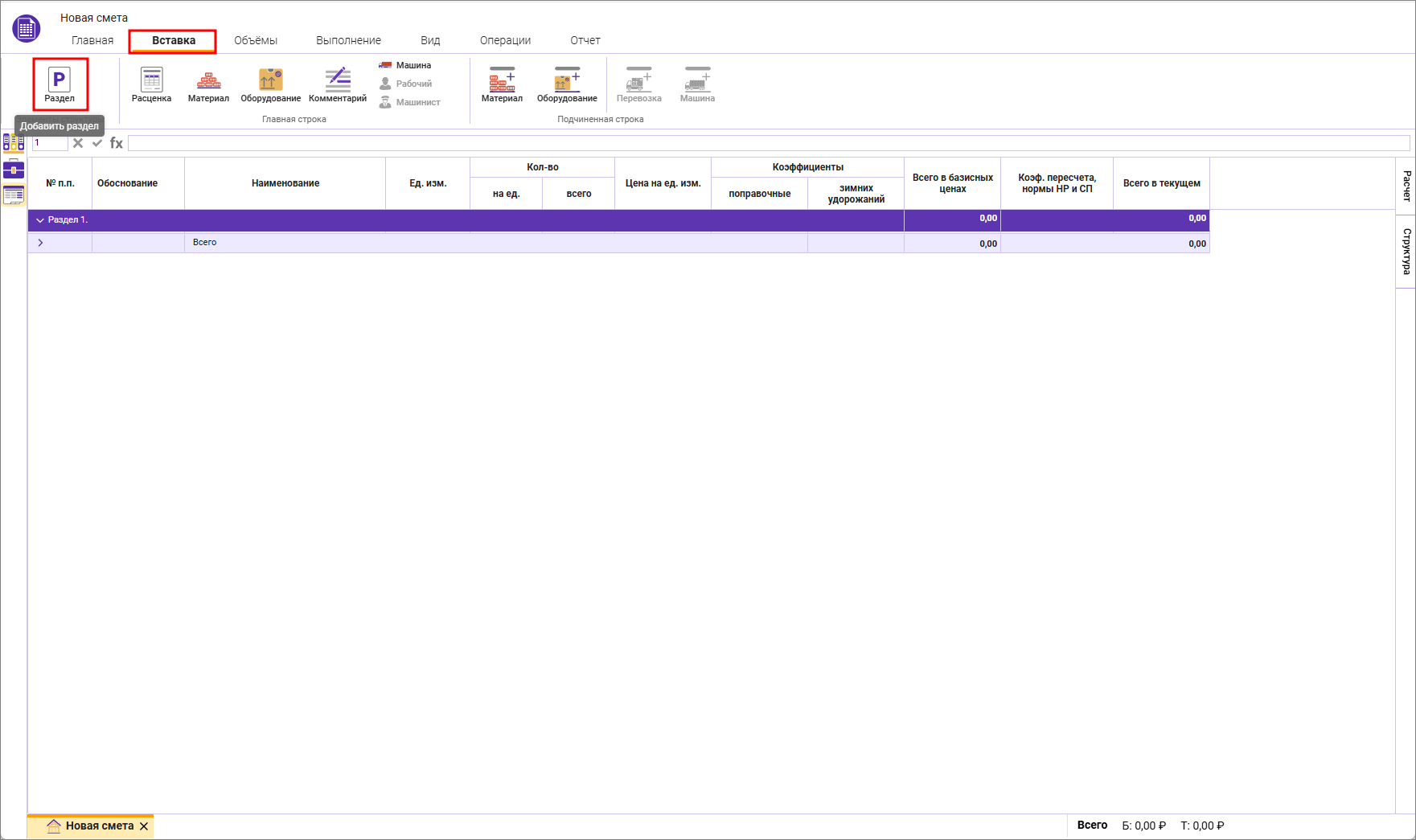1416x840 pixels.
Task: Add subordinate Материал row
Action: pos(502,84)
